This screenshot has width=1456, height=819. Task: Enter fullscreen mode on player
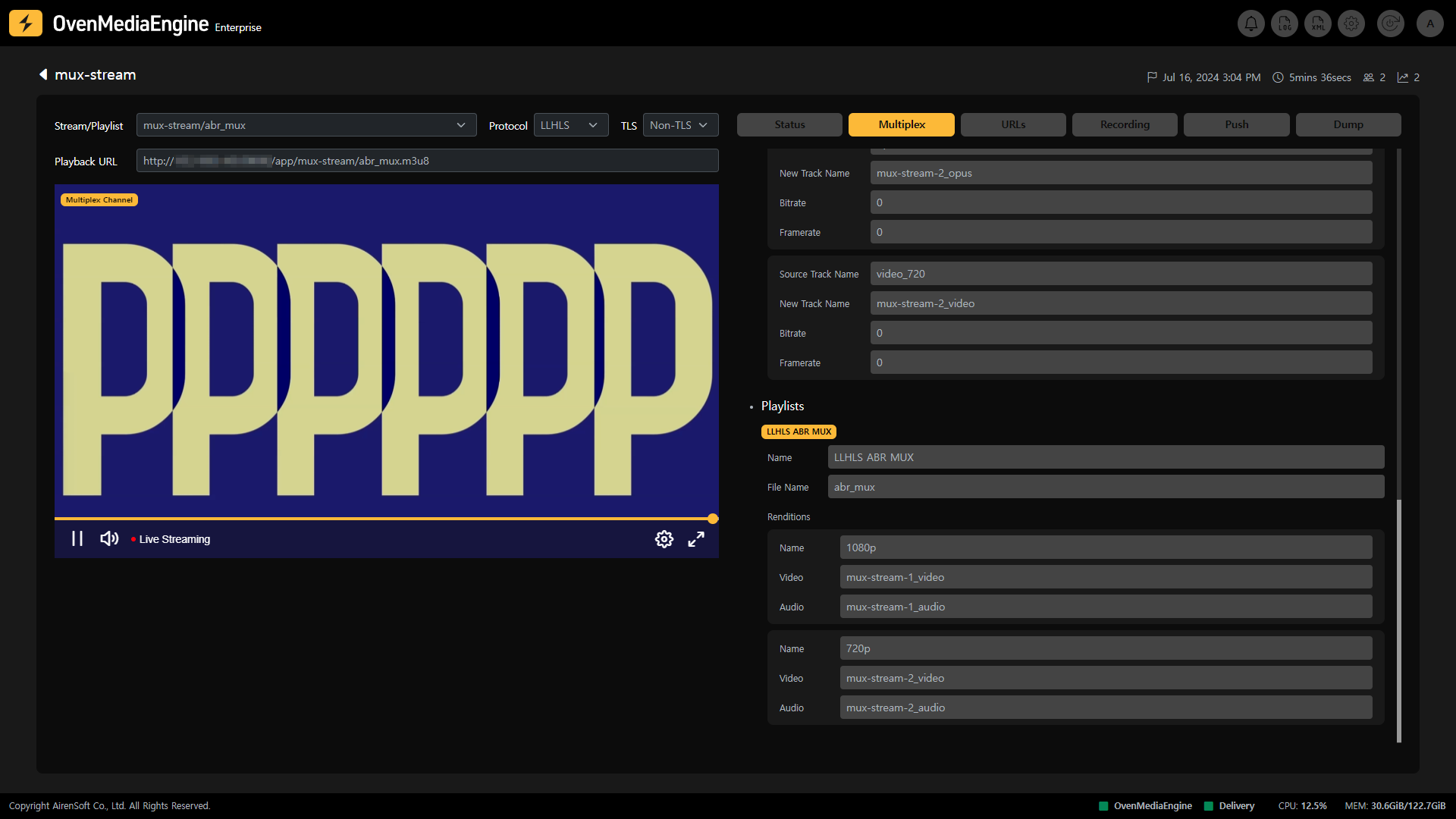(x=696, y=539)
